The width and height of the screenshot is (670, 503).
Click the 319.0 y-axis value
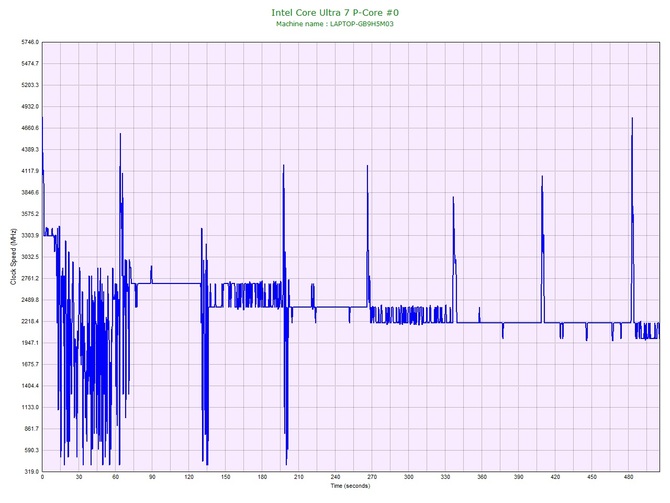pos(31,472)
